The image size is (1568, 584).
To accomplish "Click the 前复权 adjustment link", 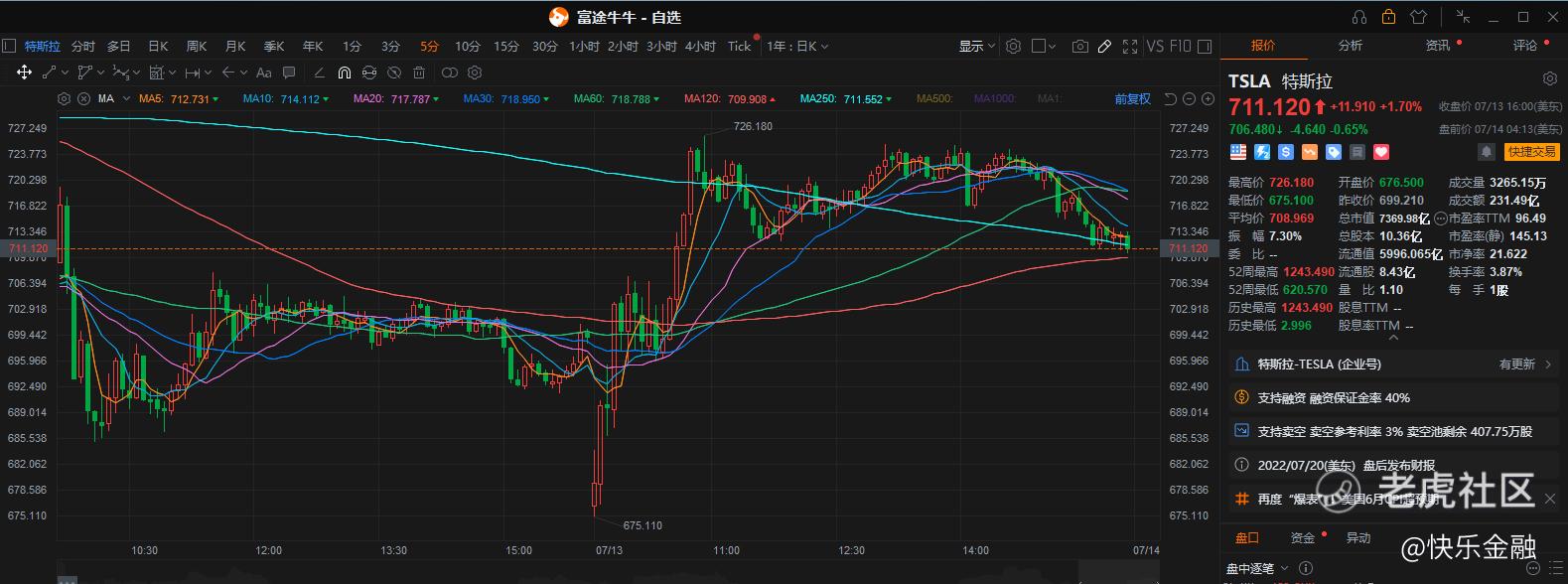I will [x=1132, y=98].
